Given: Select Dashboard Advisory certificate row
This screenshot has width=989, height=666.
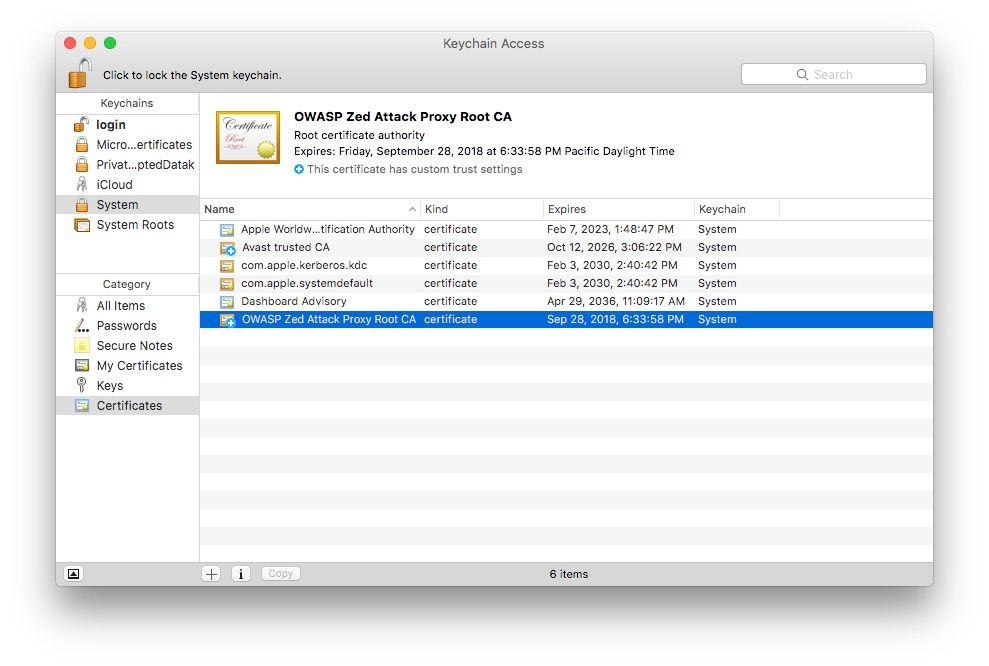Looking at the screenshot, I should coord(566,301).
